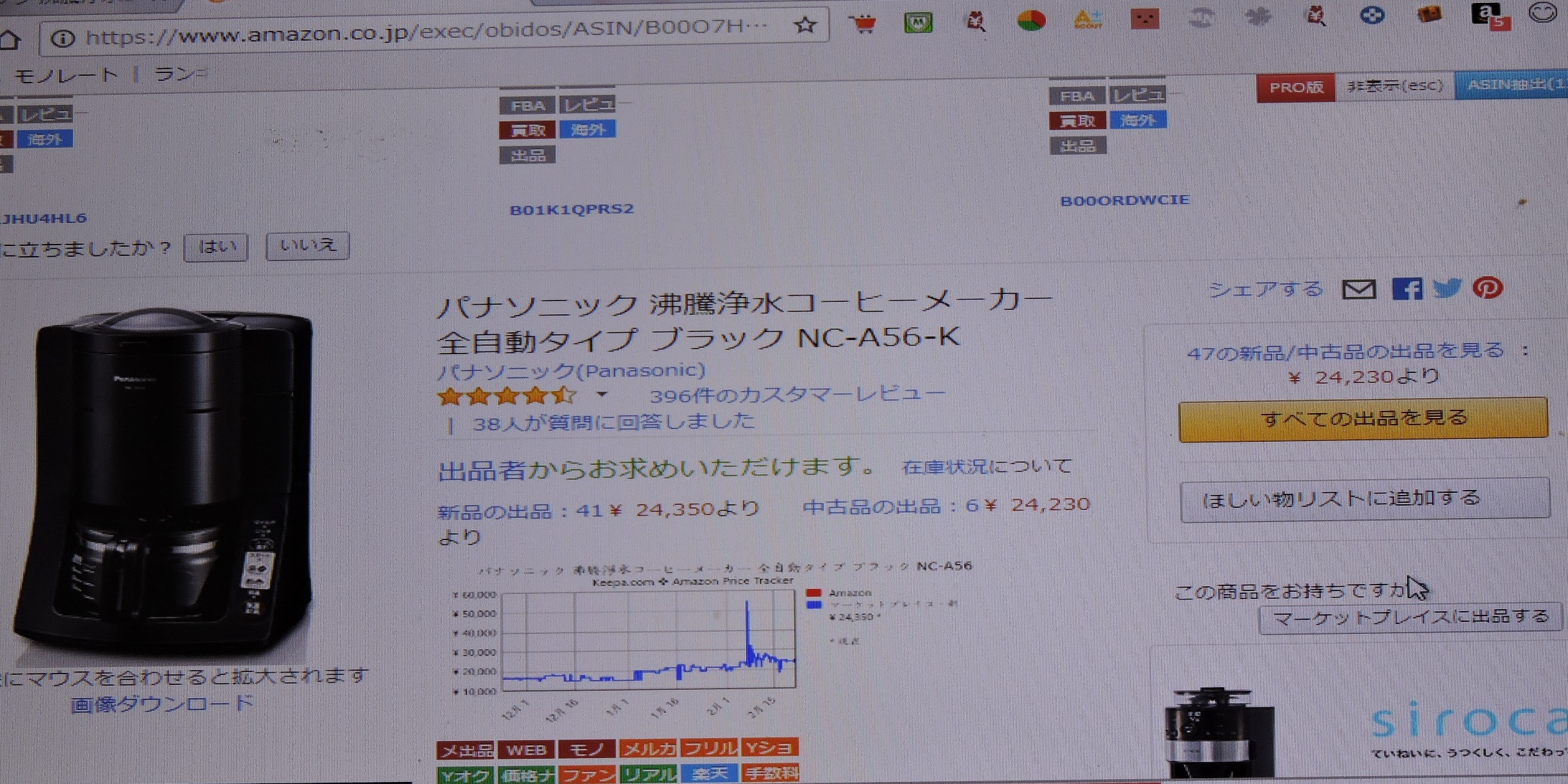The width and height of the screenshot is (1568, 784).
Task: Share this product on Facebook
Action: pos(1407,288)
